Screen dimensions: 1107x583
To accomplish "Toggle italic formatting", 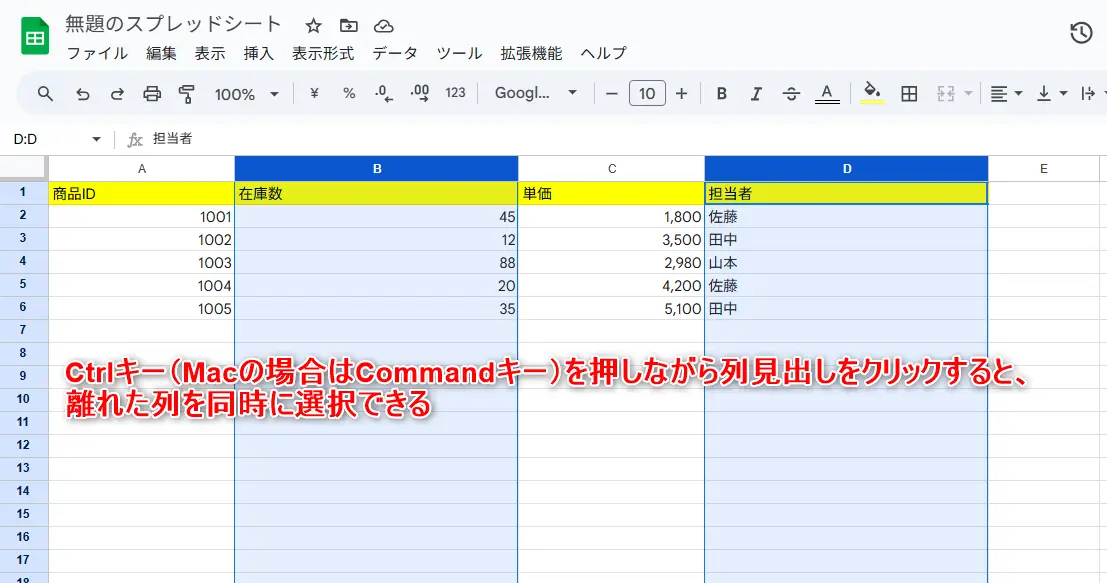I will click(756, 94).
